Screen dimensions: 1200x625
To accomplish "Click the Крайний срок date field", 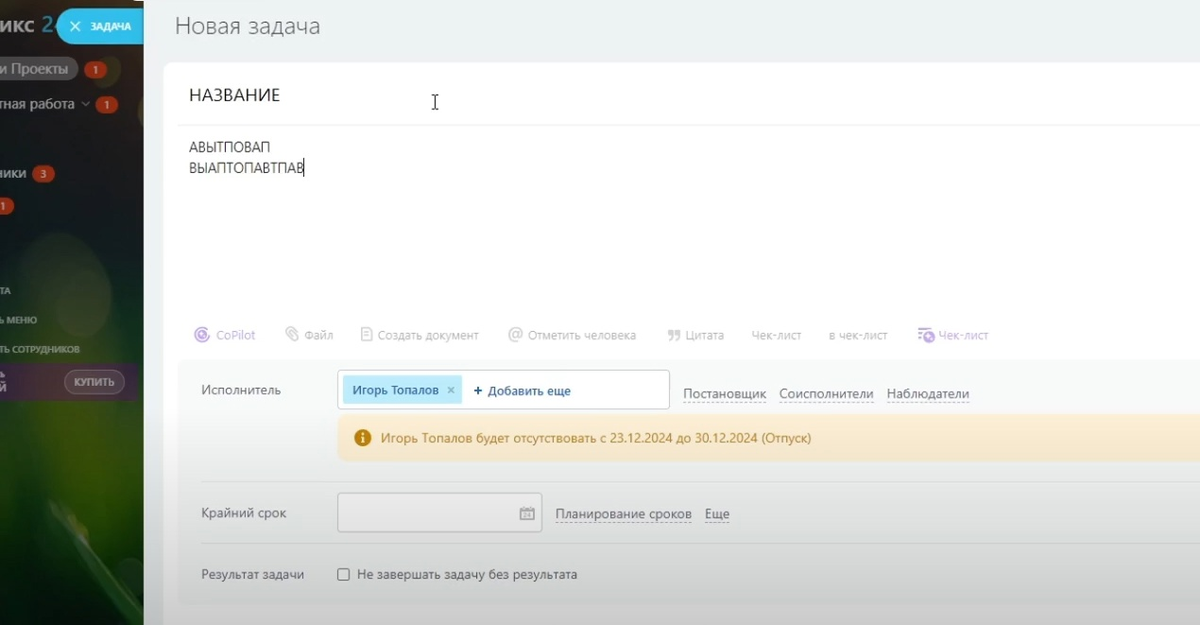I will click(x=440, y=513).
